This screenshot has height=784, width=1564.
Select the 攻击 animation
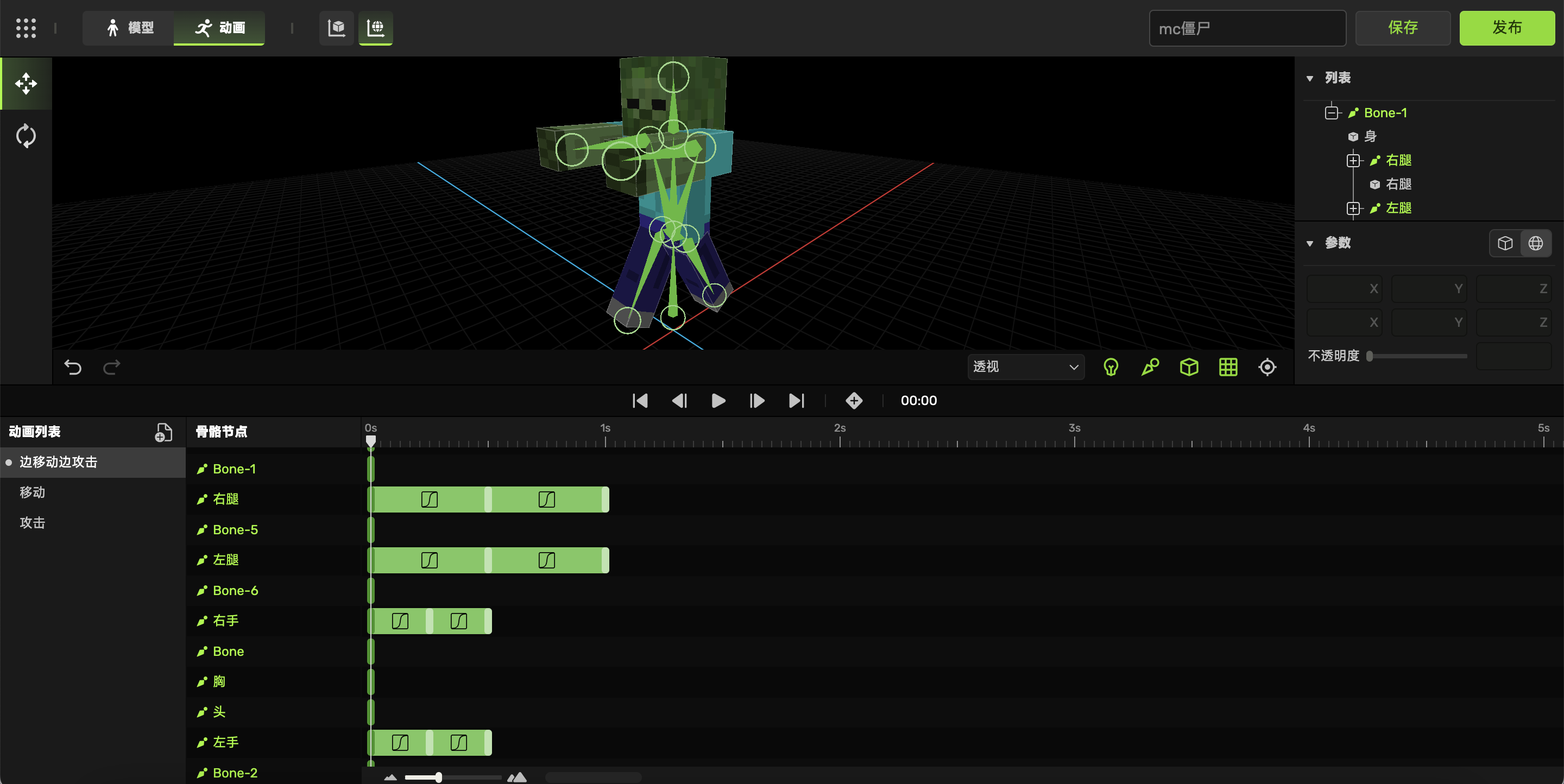coord(93,523)
